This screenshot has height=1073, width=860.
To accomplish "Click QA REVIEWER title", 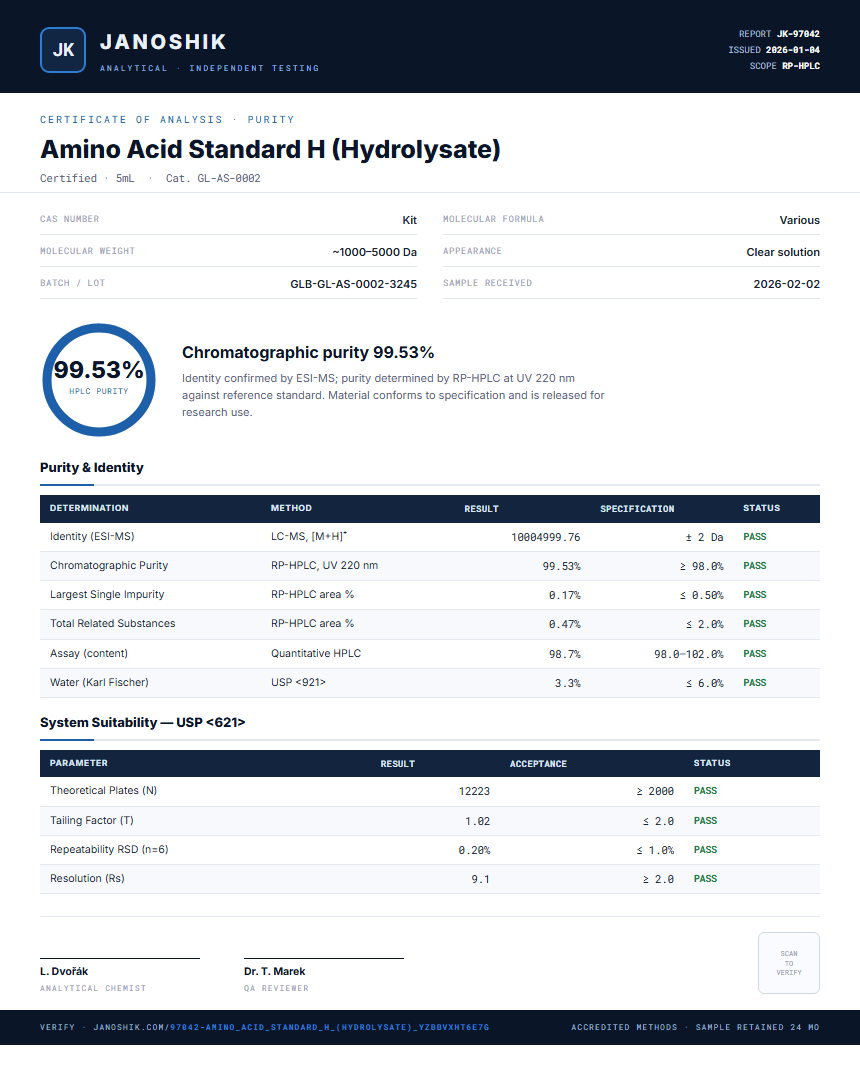I will pos(276,988).
